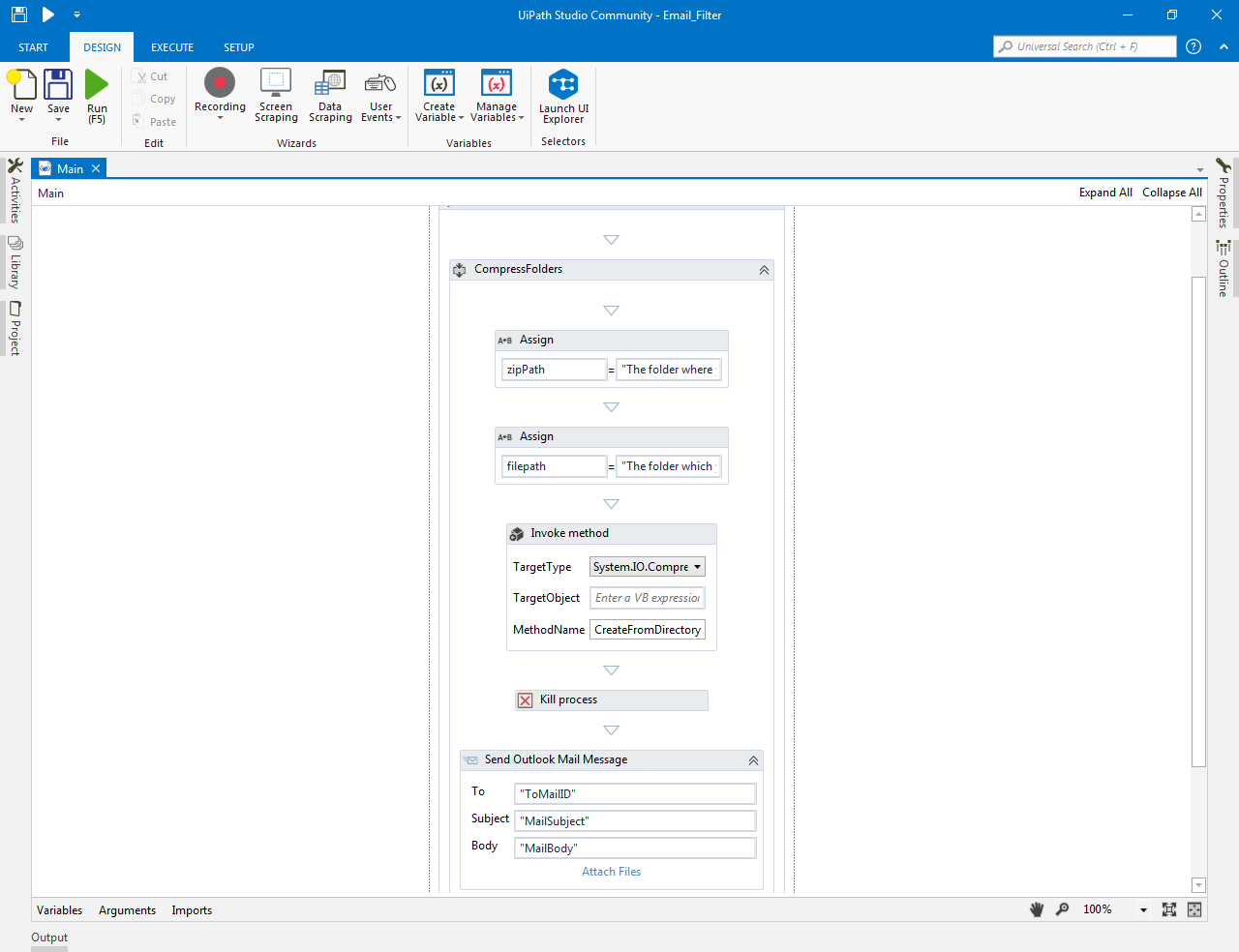Switch to the EXECUTE ribbon tab

click(172, 47)
